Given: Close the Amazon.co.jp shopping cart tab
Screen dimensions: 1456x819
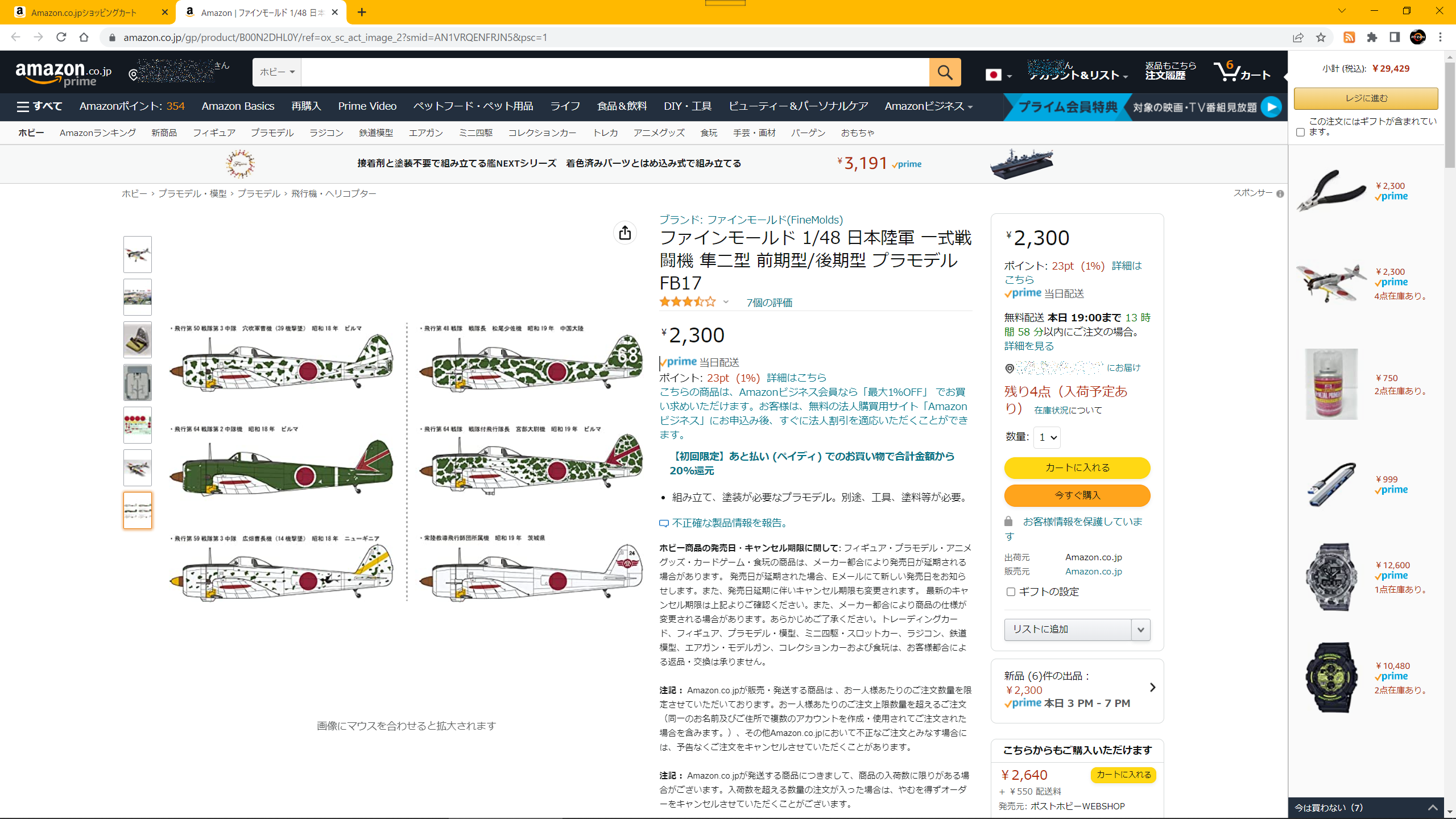Looking at the screenshot, I should pos(165,12).
